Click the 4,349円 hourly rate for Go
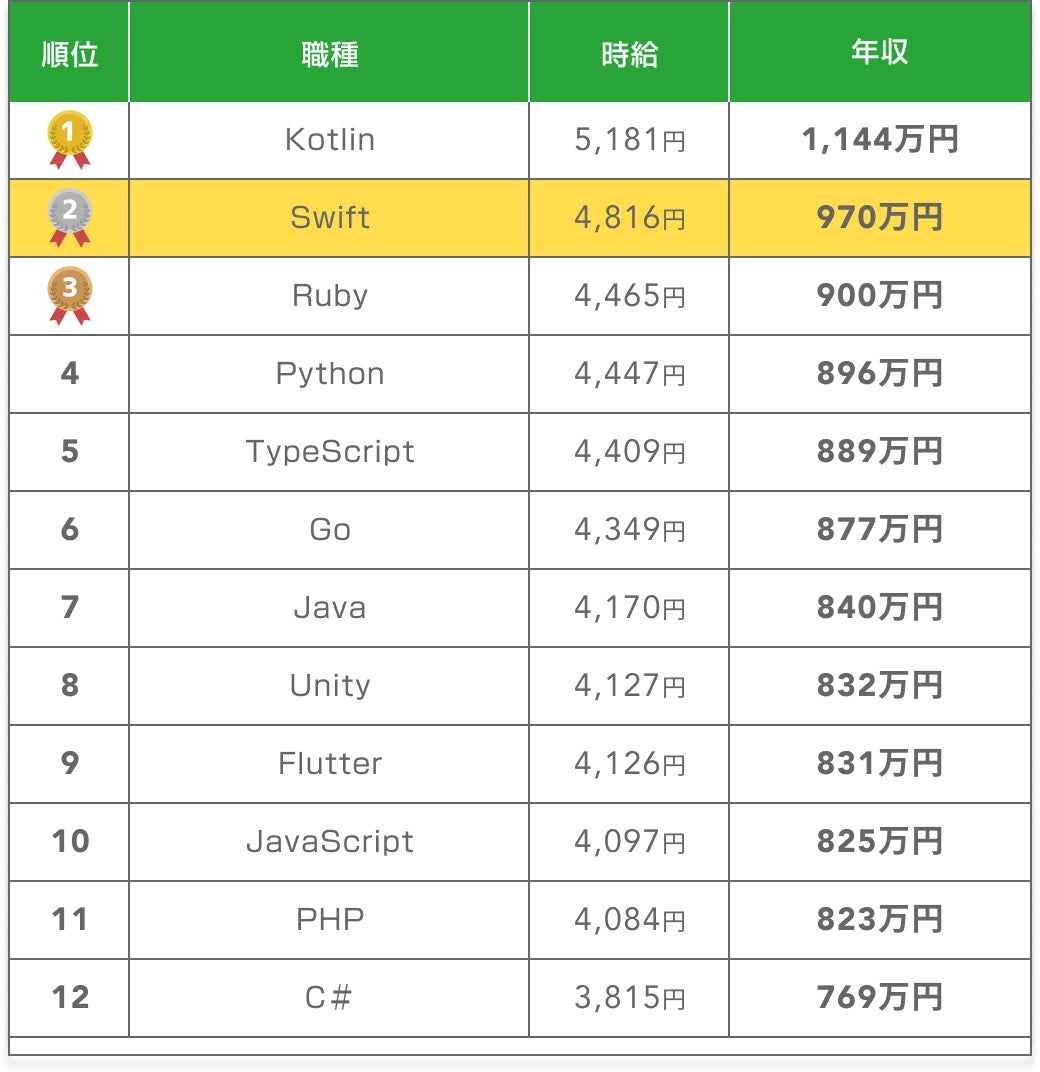Image resolution: width=1040 pixels, height=1072 pixels. coord(629,530)
